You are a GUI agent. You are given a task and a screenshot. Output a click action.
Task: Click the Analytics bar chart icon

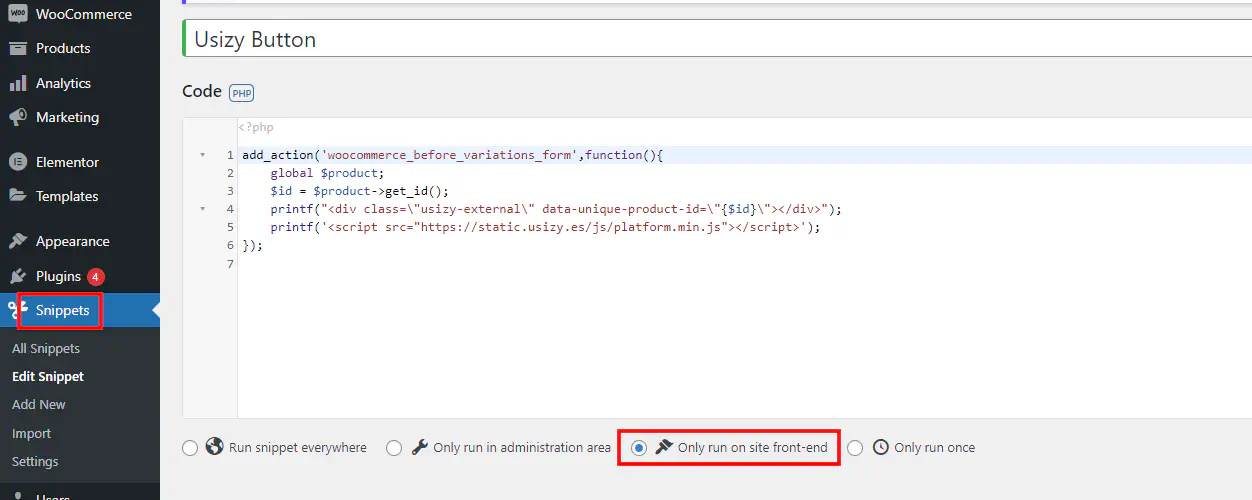[x=17, y=83]
